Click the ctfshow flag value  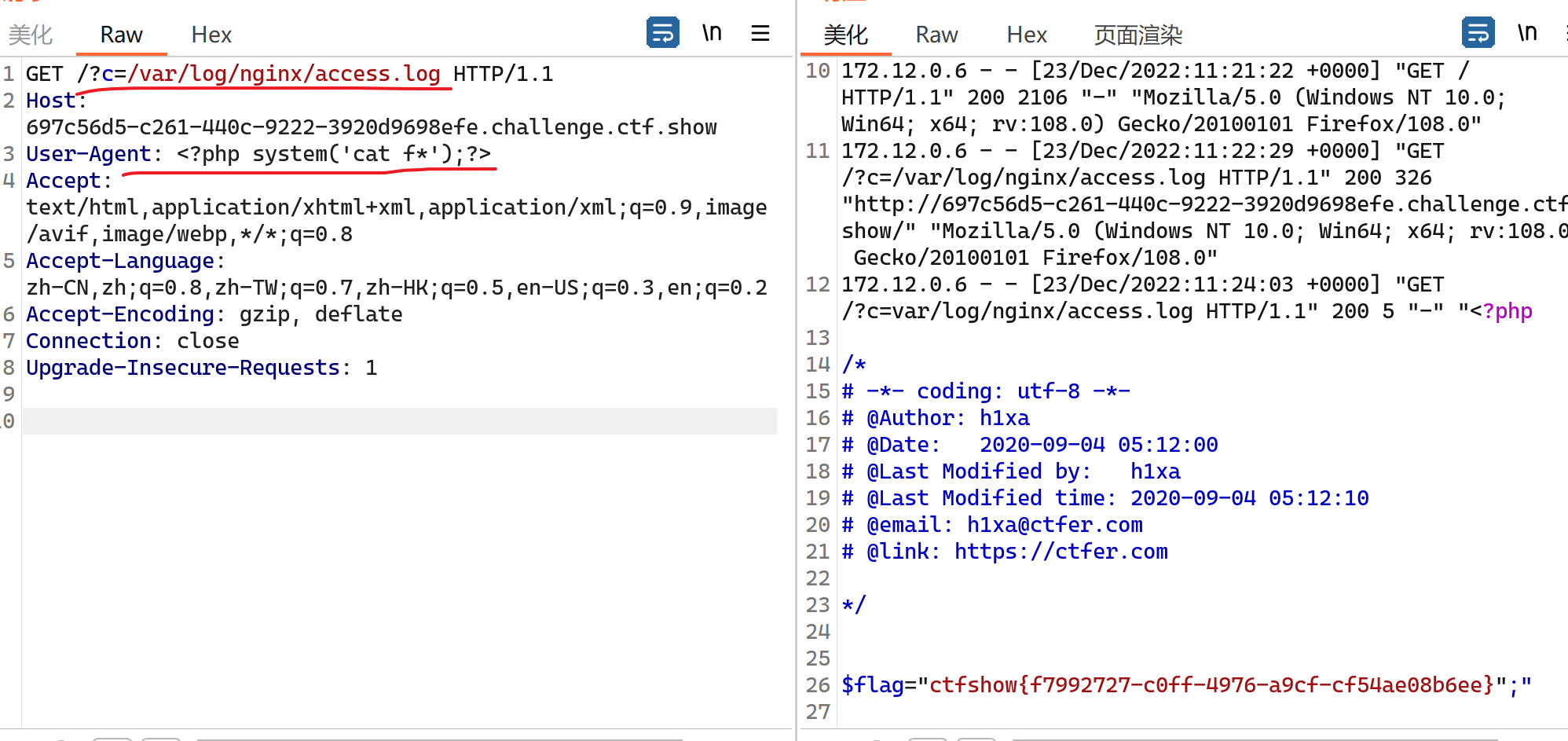1212,685
